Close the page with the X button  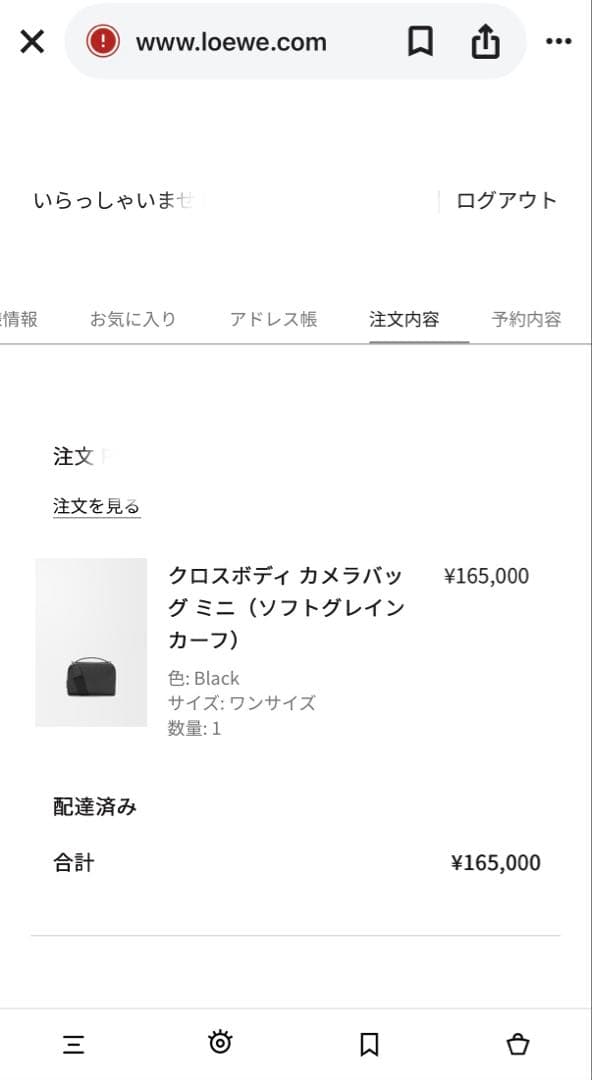(x=31, y=41)
